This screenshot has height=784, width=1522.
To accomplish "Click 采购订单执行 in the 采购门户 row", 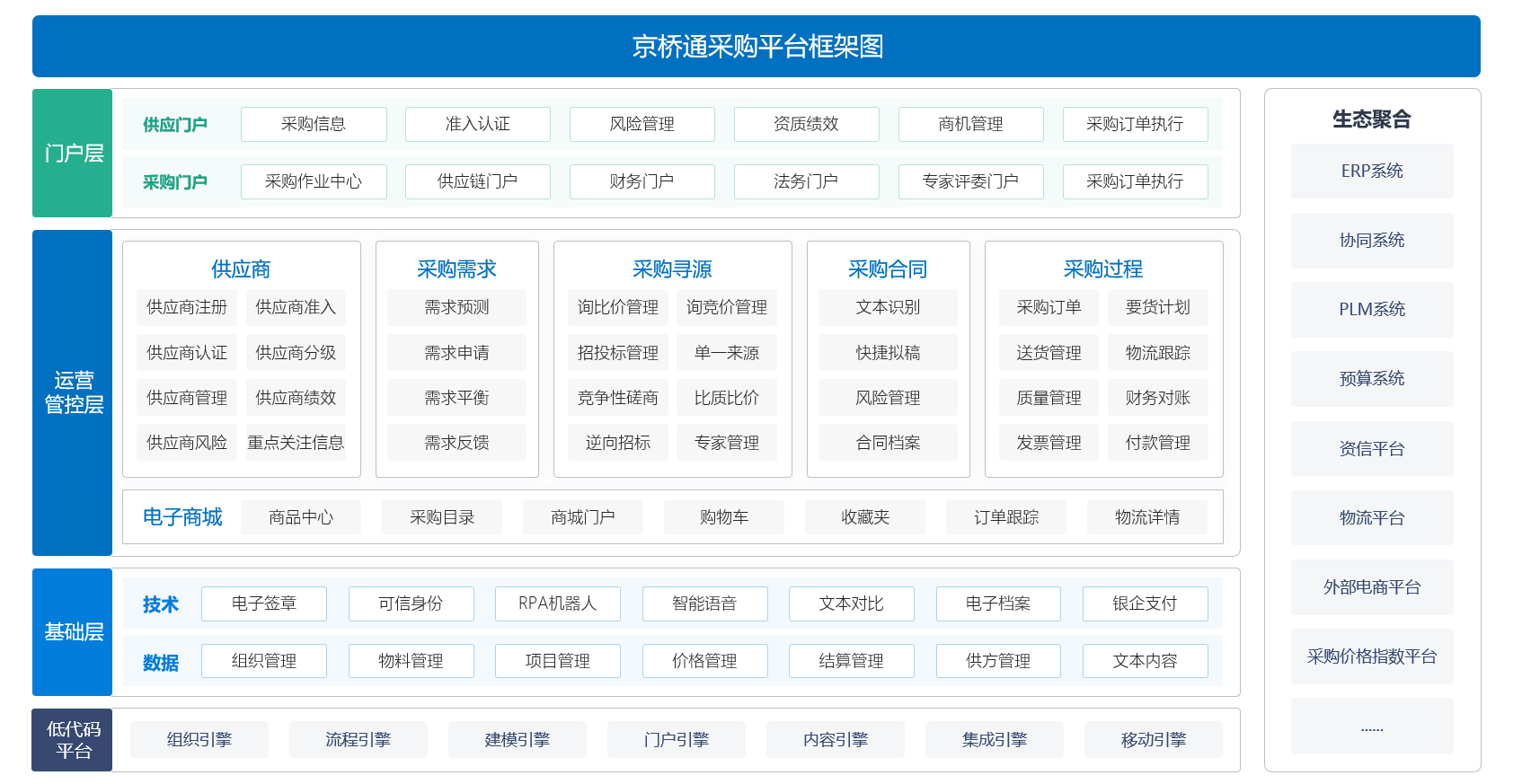I will (1136, 181).
